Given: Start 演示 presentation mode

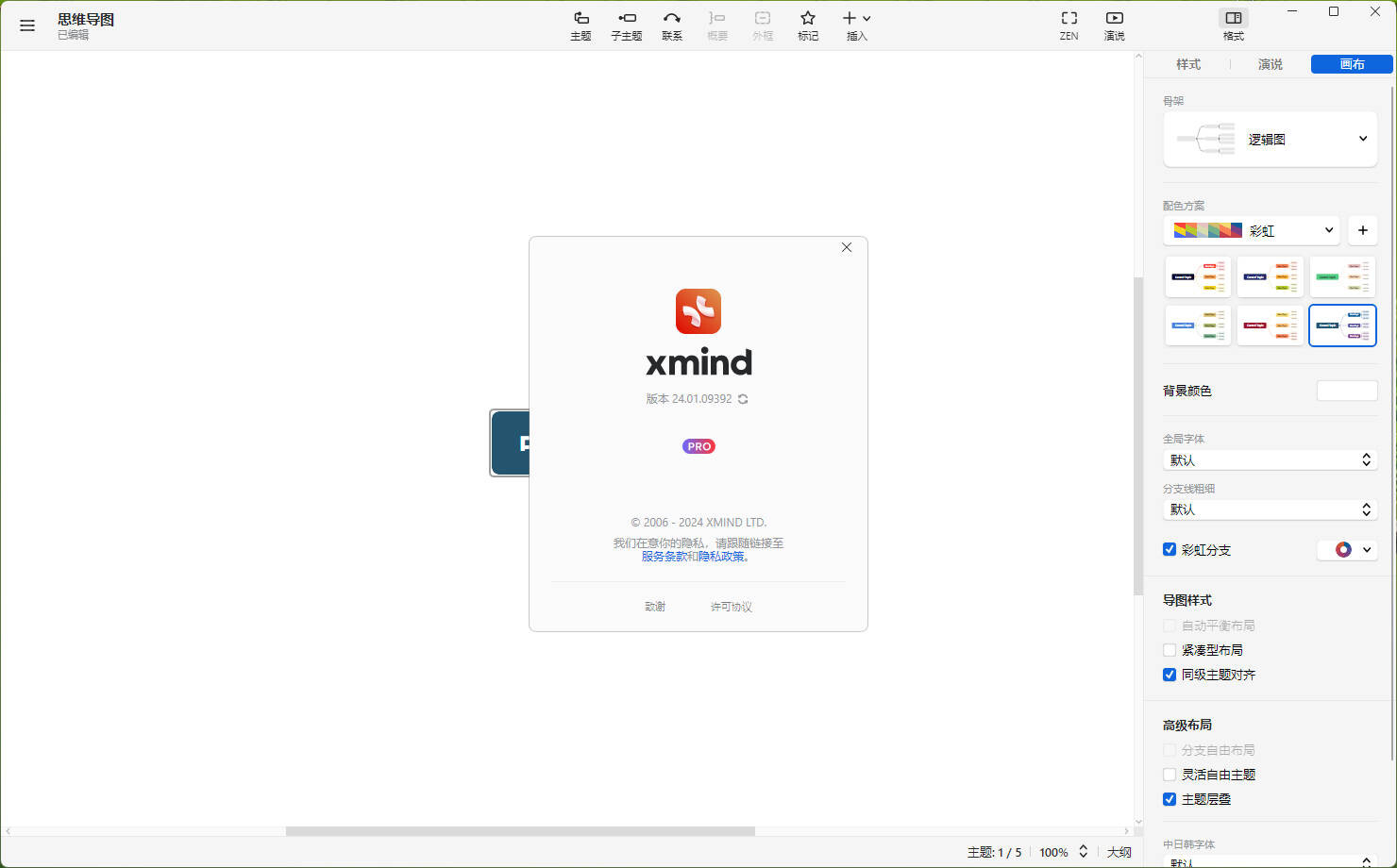Looking at the screenshot, I should pyautogui.click(x=1114, y=25).
